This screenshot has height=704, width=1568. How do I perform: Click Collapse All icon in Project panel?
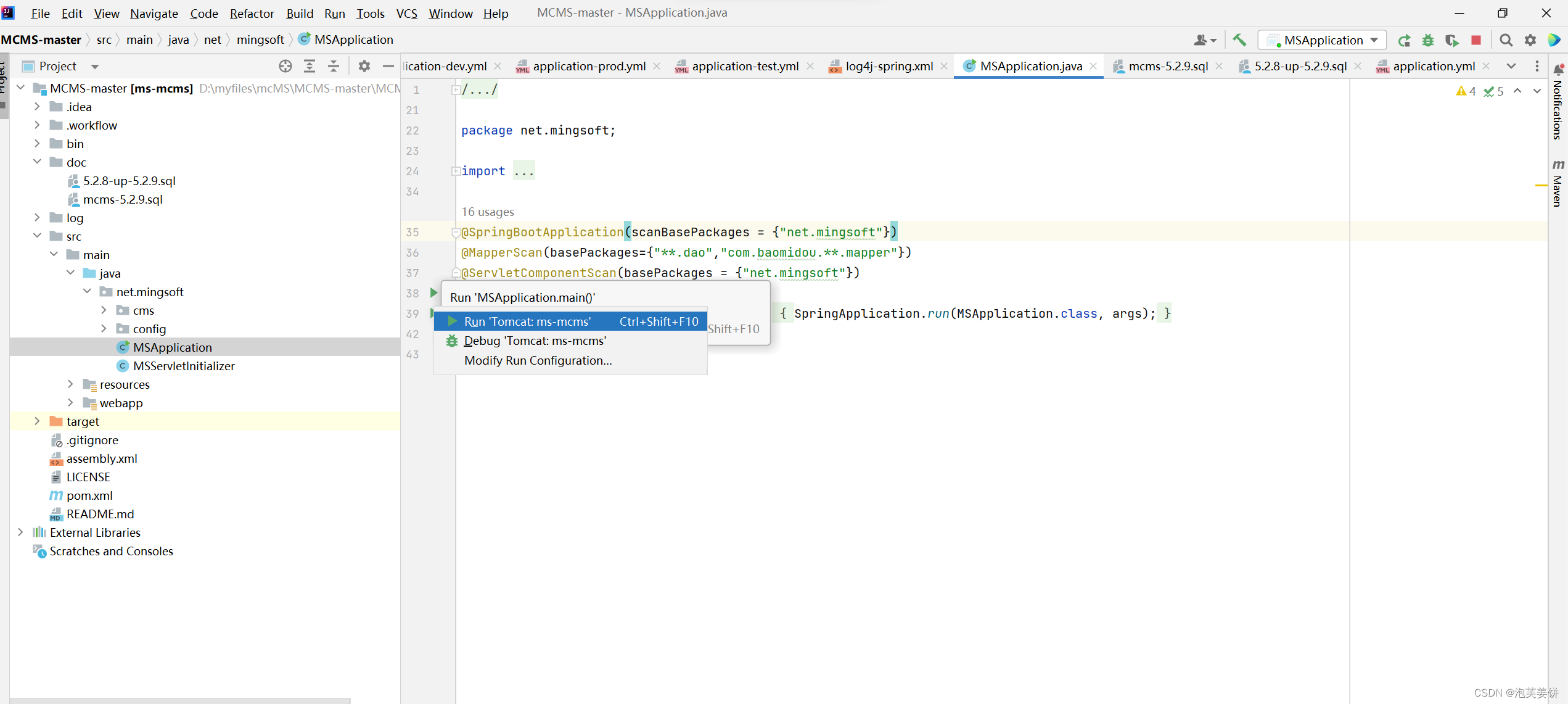334,66
